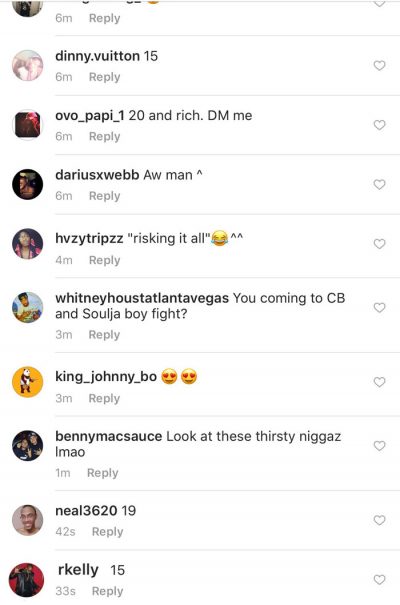Like whitneyhoustatlantavegas's comment about the fight

(x=380, y=308)
